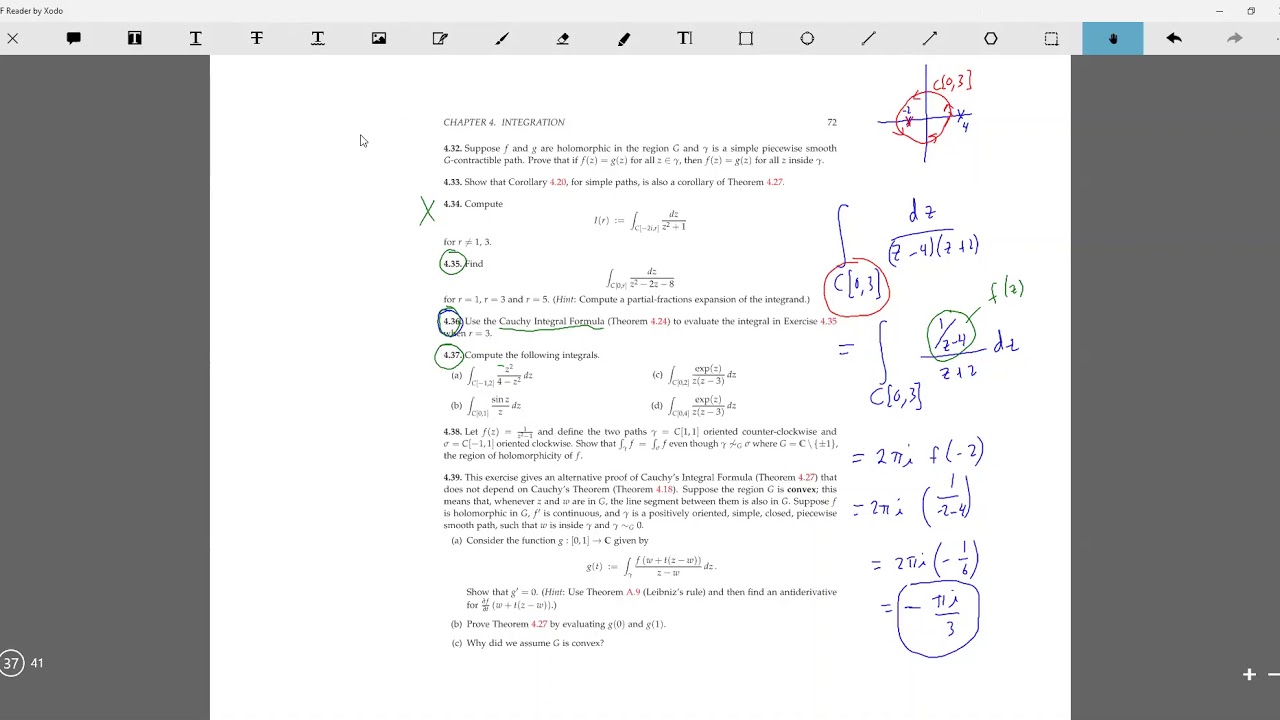Viewport: 1280px width, 720px height.
Task: Follow the Exercise 4.35 red link
Action: click(x=828, y=322)
